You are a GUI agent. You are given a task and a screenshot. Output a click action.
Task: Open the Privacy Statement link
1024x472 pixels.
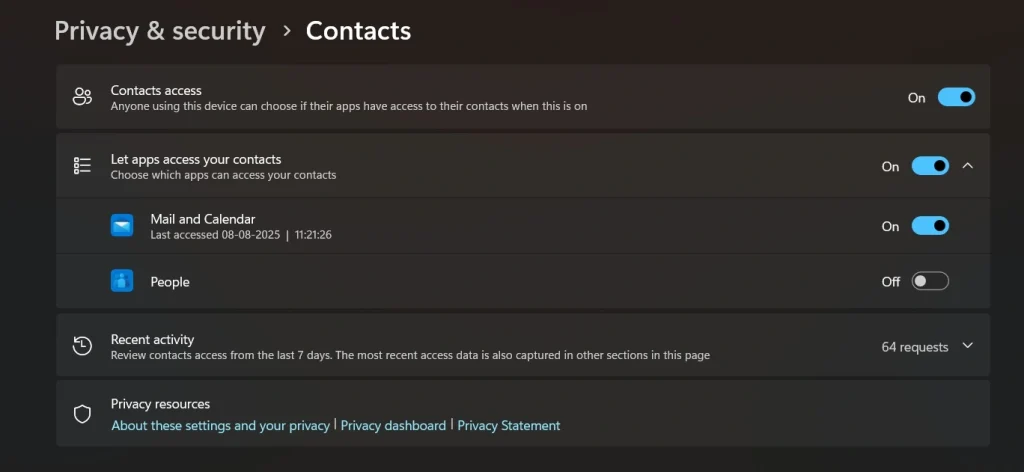coord(509,425)
